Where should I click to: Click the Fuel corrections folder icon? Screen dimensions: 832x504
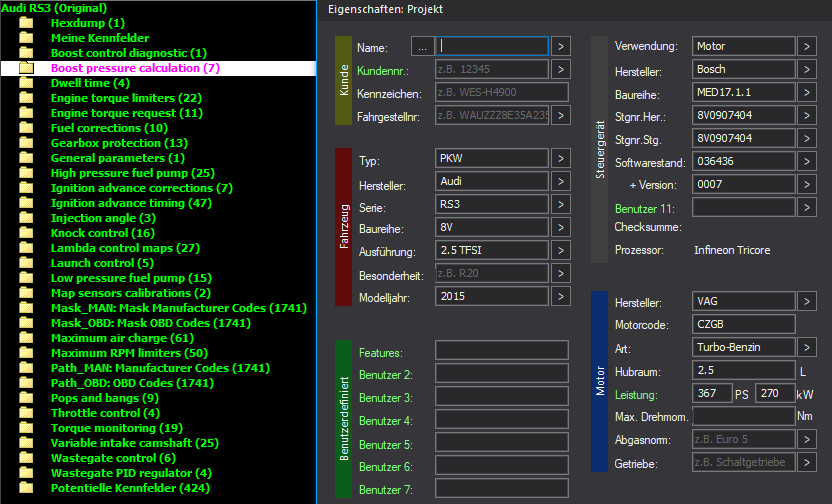[x=26, y=128]
